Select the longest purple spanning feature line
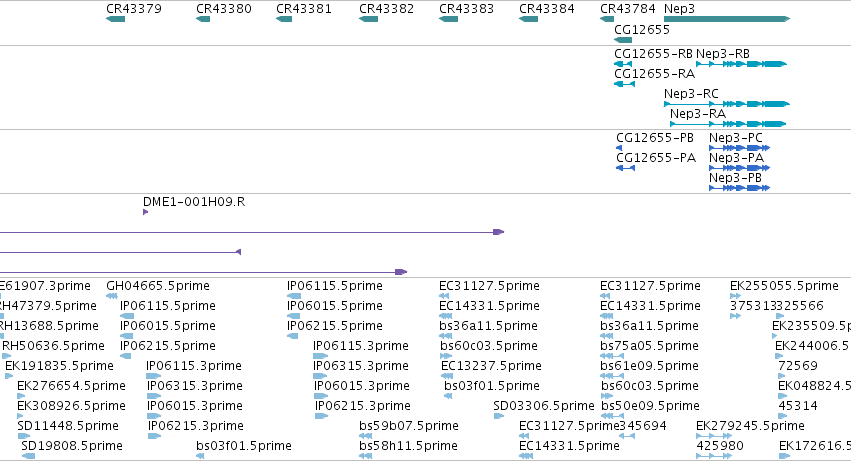Image resolution: width=851 pixels, height=461 pixels. coord(252,232)
